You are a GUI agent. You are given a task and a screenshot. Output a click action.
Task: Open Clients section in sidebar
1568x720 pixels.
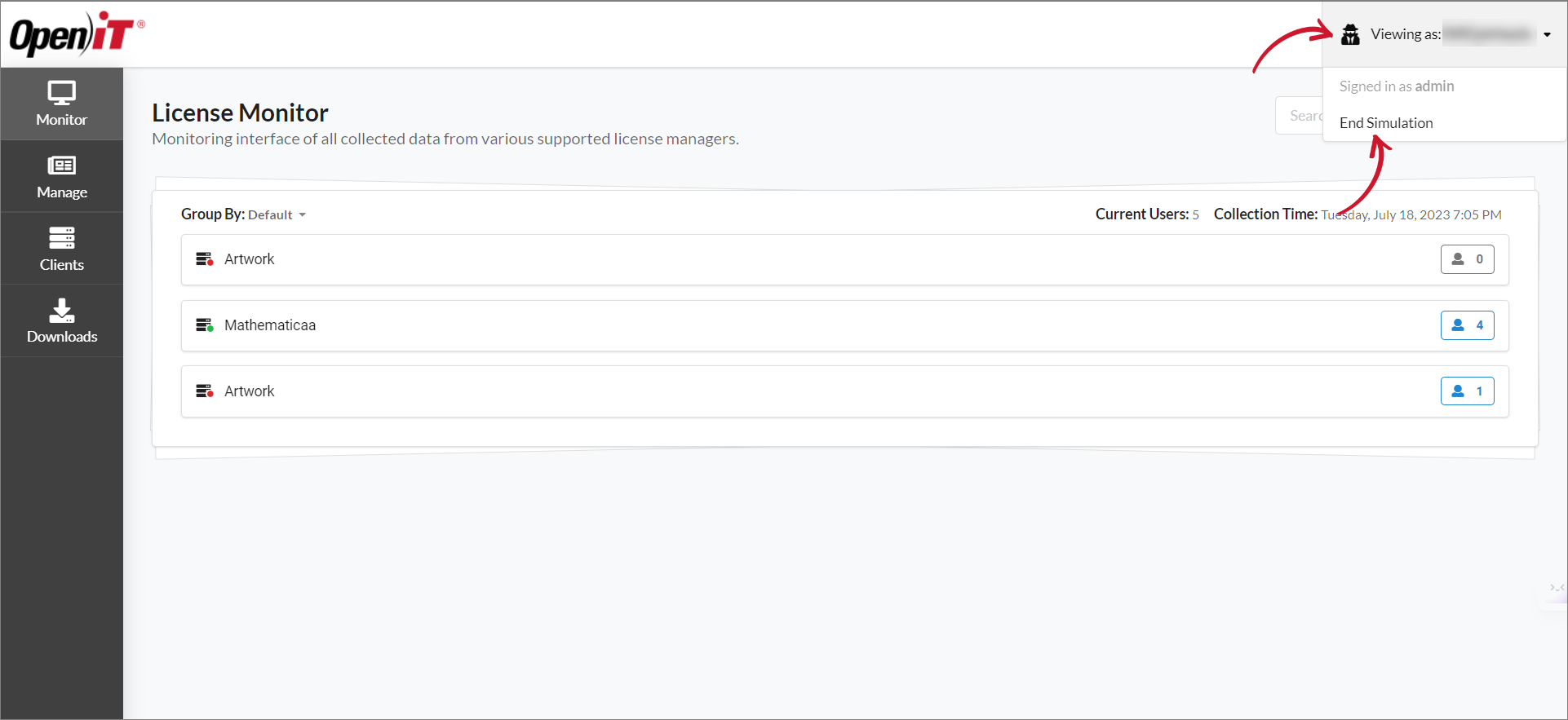click(61, 249)
